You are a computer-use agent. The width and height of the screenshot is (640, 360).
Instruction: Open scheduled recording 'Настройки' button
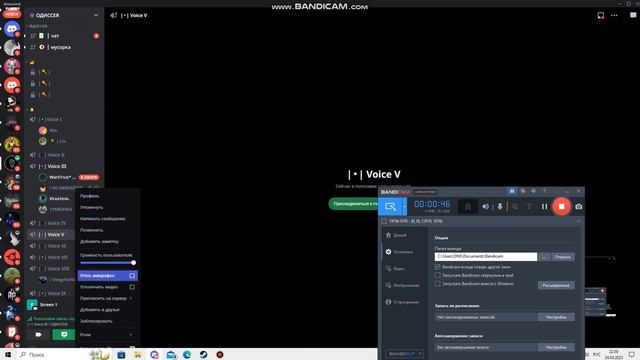point(556,317)
